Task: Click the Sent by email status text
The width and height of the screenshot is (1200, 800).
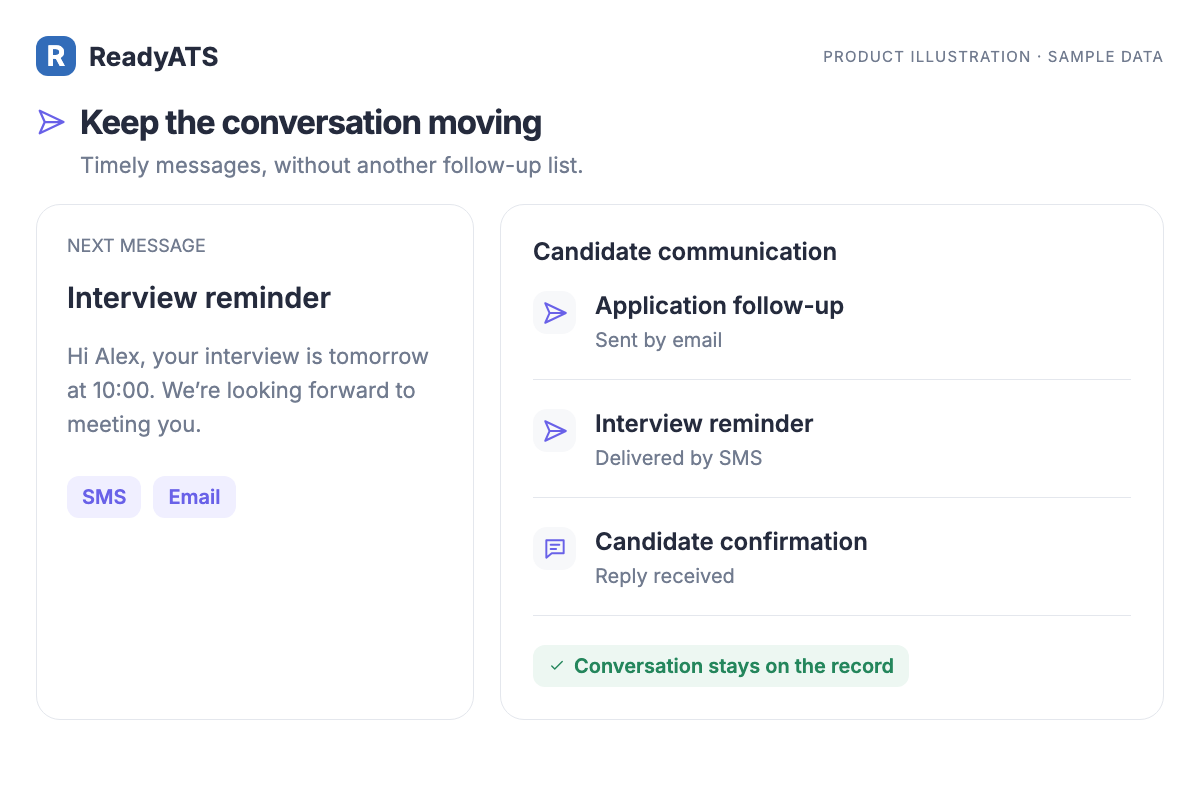Action: (659, 340)
